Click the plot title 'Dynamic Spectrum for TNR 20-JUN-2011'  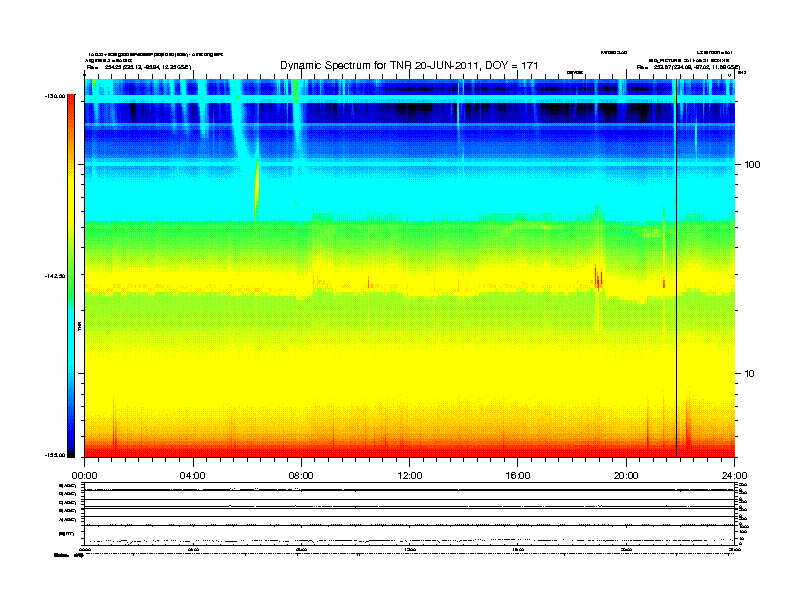tap(409, 65)
